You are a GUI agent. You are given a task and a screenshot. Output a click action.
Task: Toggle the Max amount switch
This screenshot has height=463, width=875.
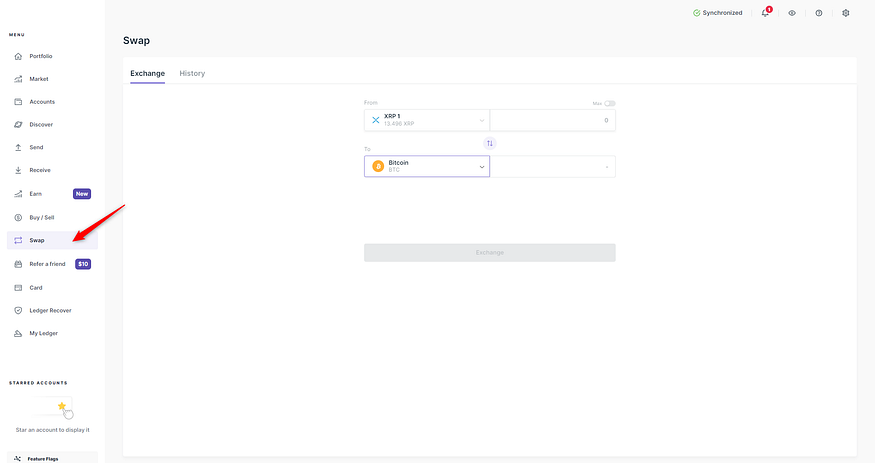(609, 103)
